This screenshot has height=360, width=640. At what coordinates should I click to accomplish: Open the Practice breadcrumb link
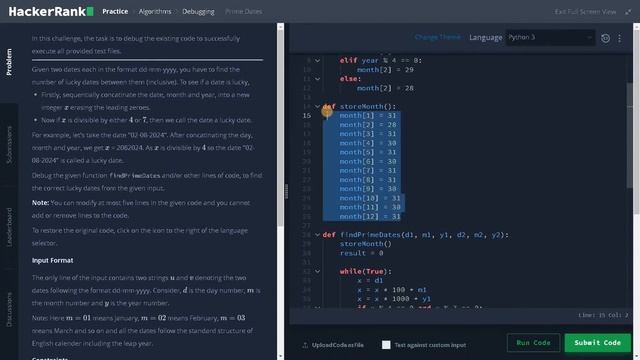pos(115,11)
